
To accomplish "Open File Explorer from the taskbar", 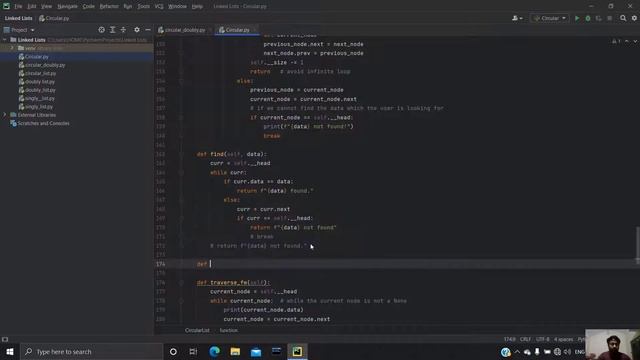I will point(235,351).
